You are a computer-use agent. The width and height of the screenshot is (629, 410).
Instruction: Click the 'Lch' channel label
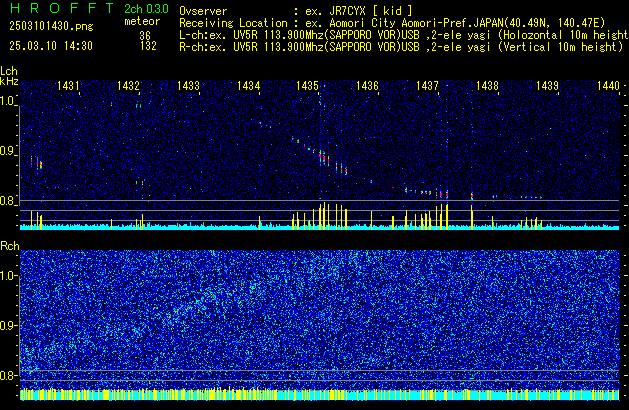(x=9, y=71)
